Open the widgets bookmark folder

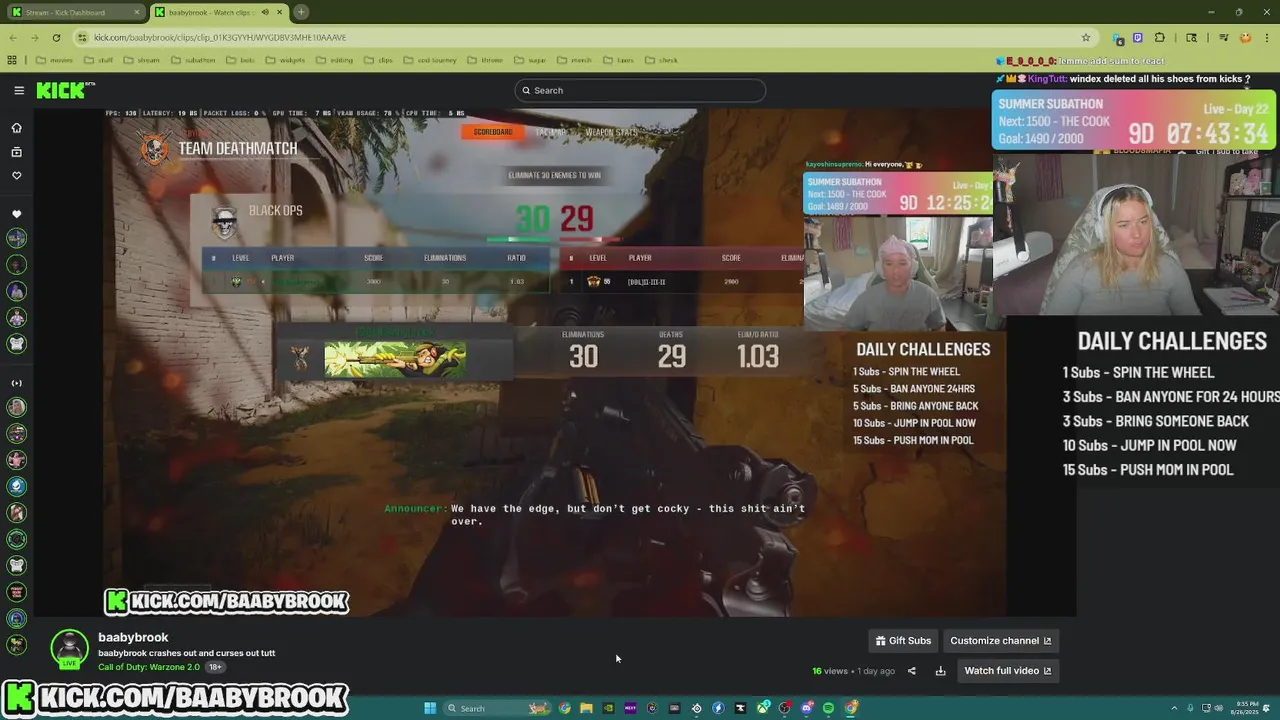[x=285, y=60]
